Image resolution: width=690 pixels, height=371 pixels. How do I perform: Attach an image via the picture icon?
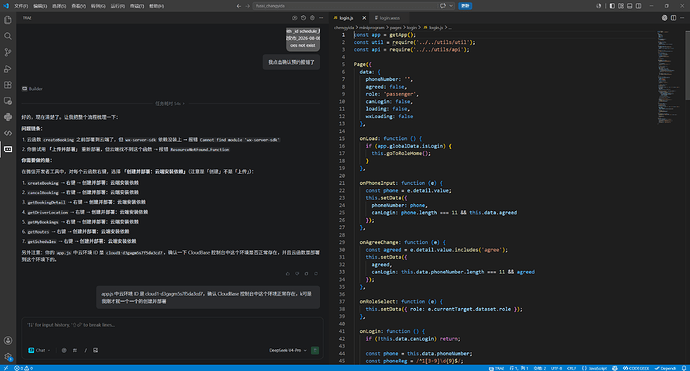pyautogui.click(x=95, y=350)
